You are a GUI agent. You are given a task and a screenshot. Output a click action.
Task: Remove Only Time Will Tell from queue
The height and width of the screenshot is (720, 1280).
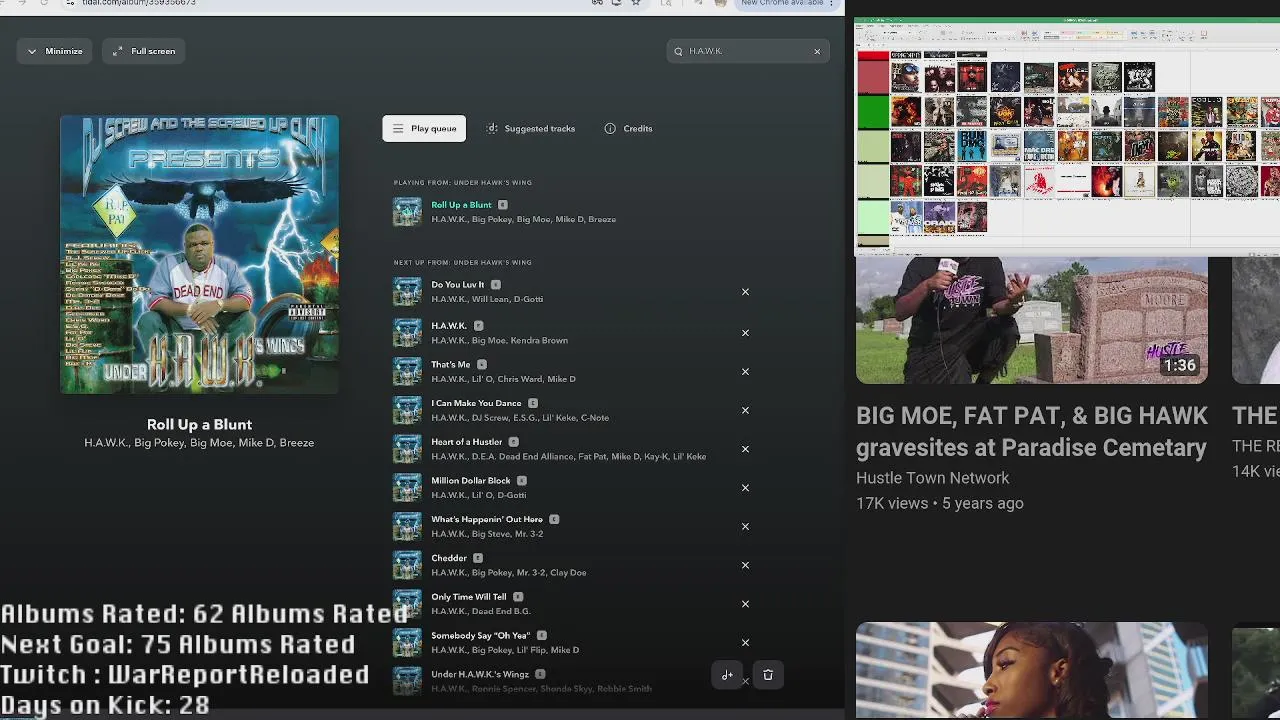click(x=745, y=604)
